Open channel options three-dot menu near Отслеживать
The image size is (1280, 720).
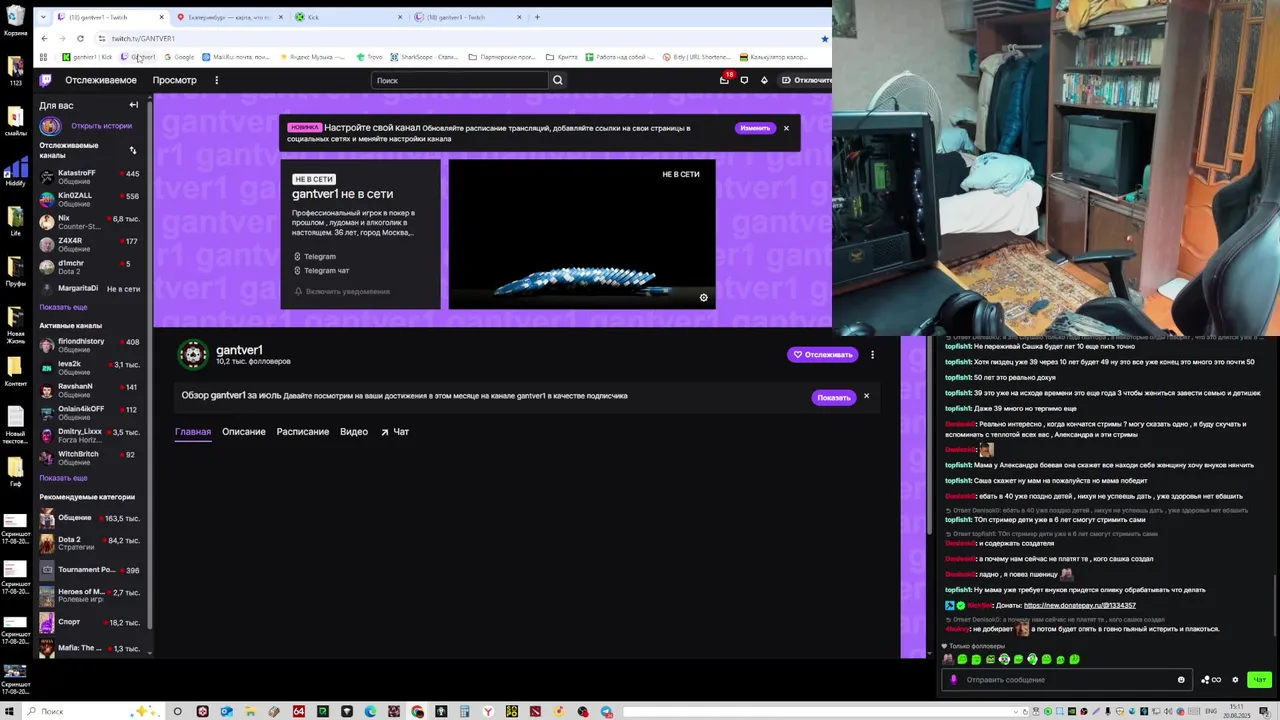coord(872,354)
